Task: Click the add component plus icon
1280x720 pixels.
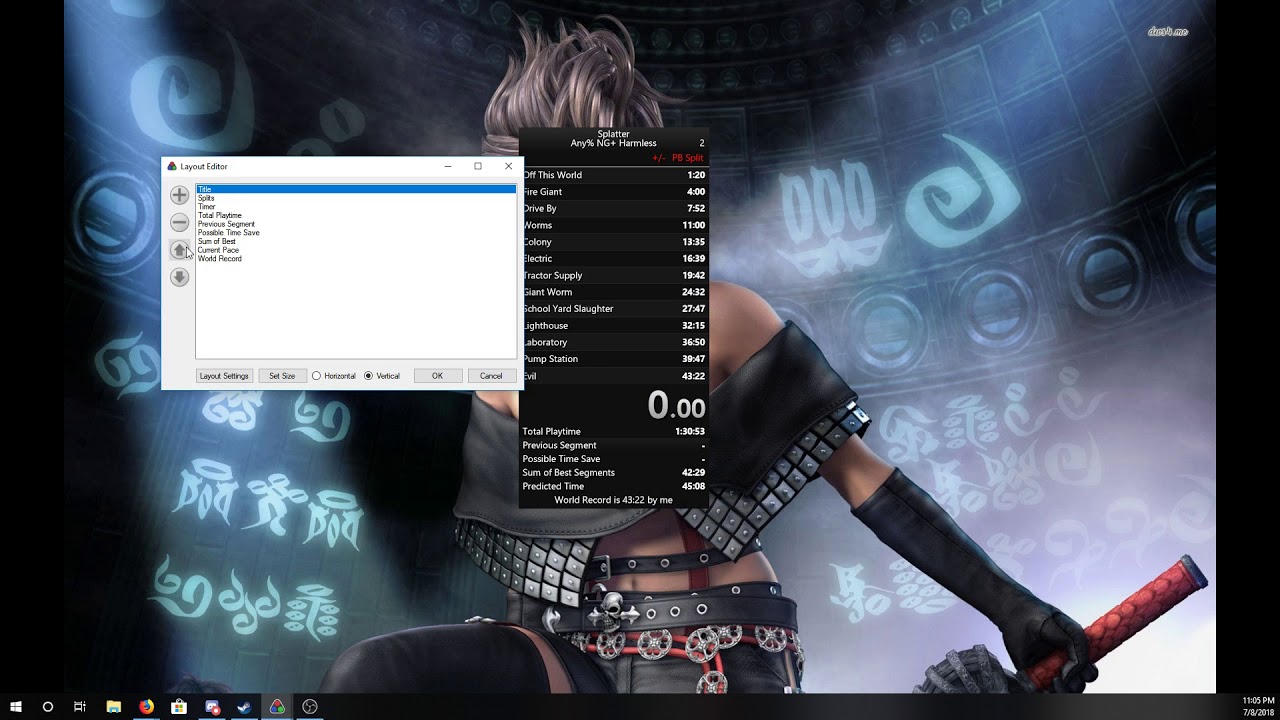Action: (179, 195)
